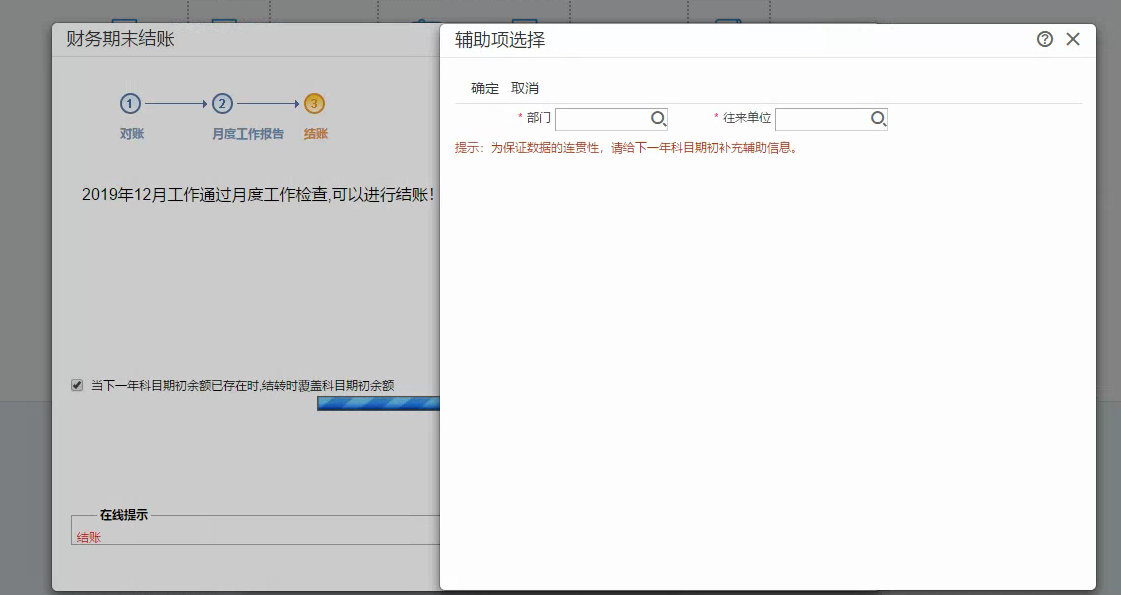The height and width of the screenshot is (595, 1121).
Task: Open help for 辅助项选择 dialog
Action: click(1045, 39)
